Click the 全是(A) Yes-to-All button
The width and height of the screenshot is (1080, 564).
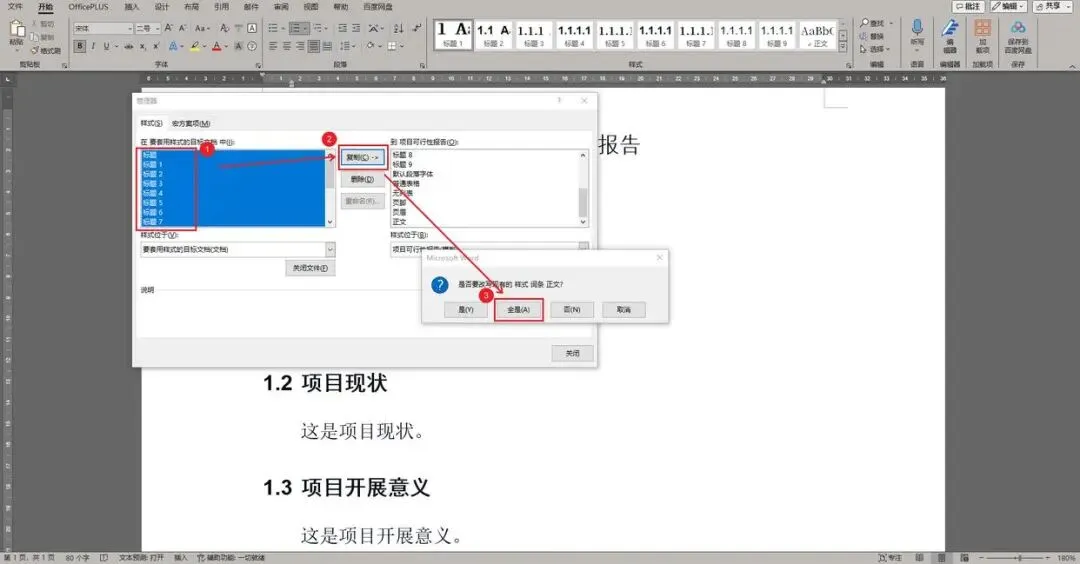tap(519, 310)
